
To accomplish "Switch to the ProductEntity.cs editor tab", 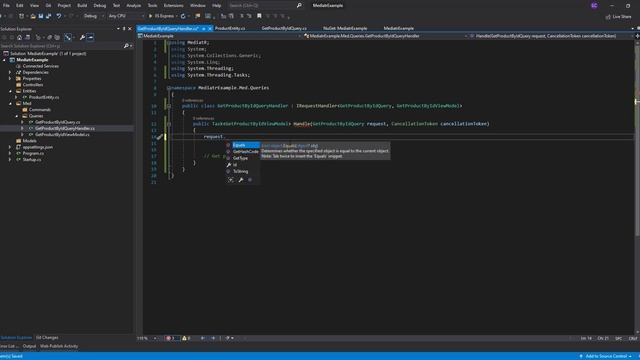I will 230,29.
